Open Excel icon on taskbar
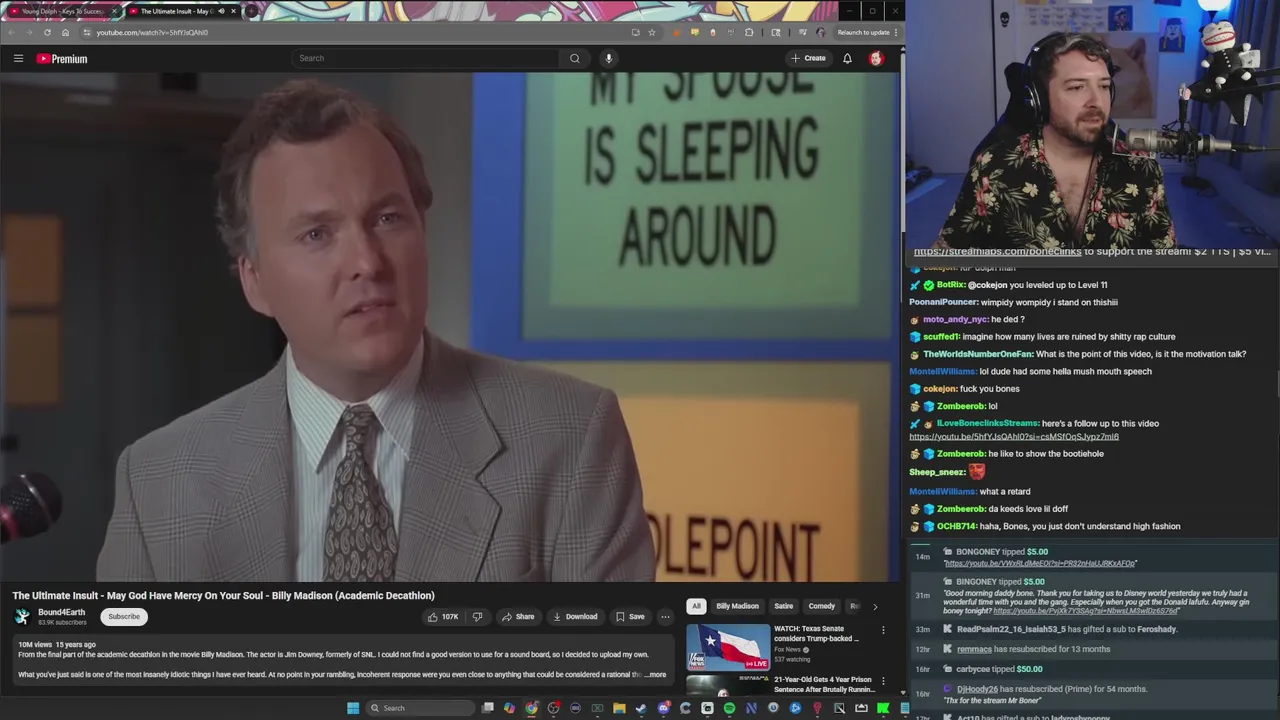The image size is (1280, 720). tap(597, 708)
